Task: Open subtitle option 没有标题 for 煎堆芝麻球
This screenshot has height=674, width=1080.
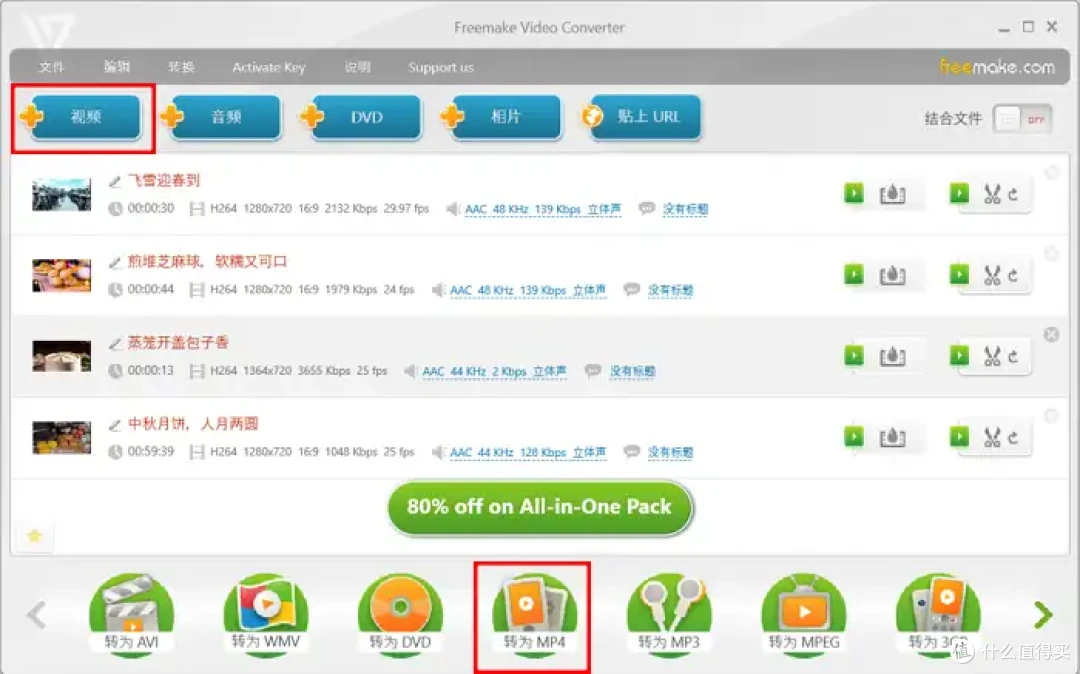Action: [x=670, y=291]
